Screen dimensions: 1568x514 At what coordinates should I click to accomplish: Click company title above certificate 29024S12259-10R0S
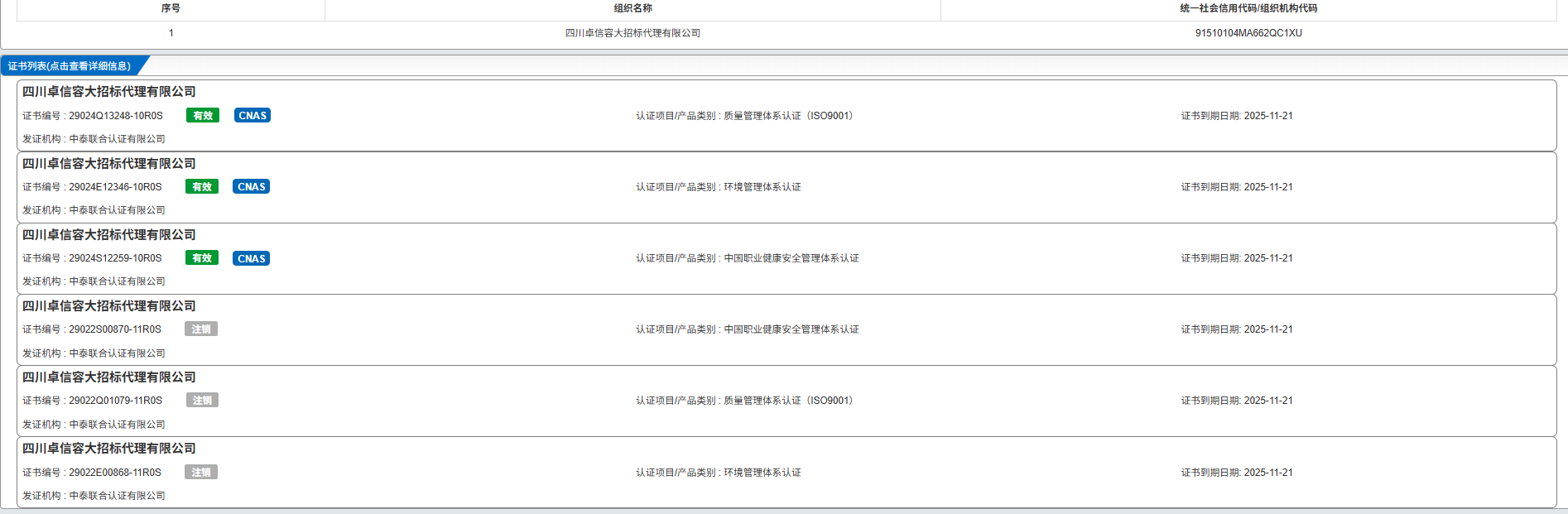point(109,235)
